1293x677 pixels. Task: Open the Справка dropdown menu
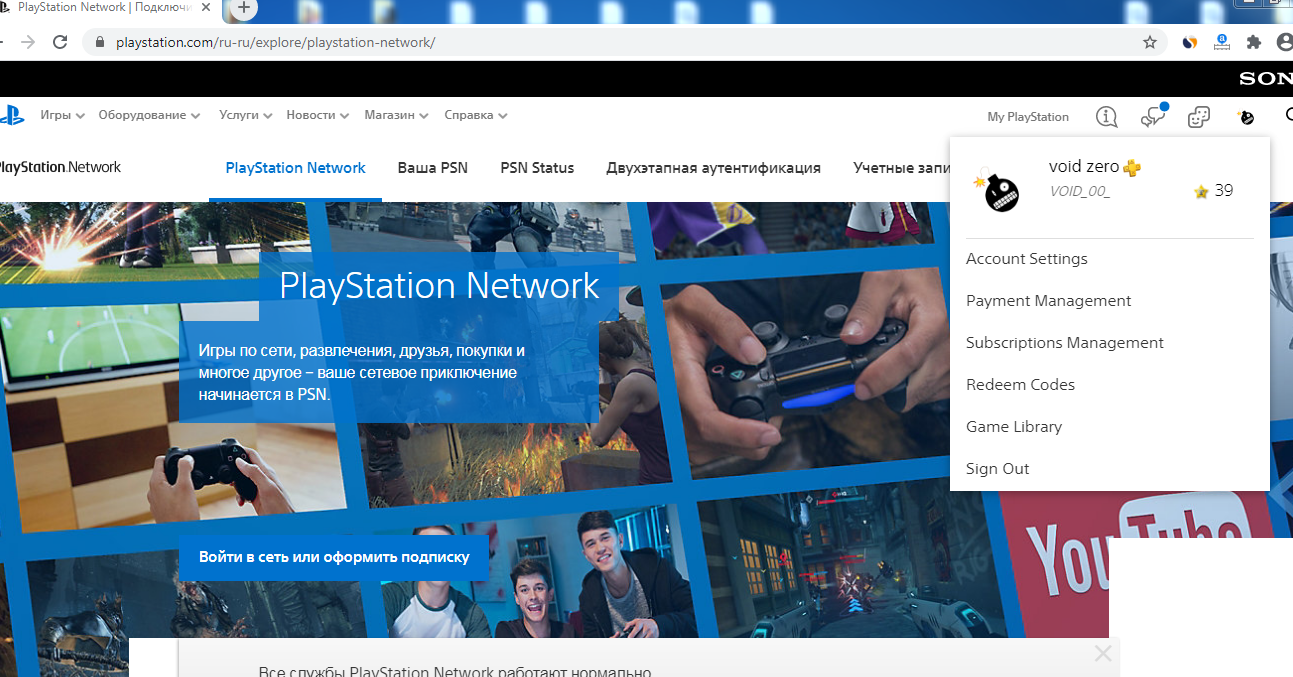coord(475,116)
